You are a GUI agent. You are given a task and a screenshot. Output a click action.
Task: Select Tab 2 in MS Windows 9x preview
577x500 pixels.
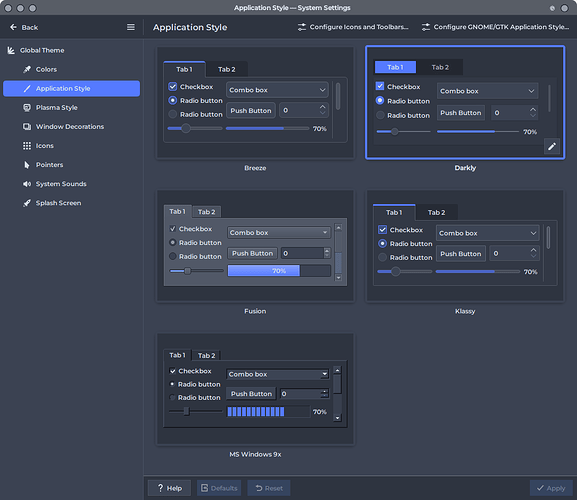point(206,355)
